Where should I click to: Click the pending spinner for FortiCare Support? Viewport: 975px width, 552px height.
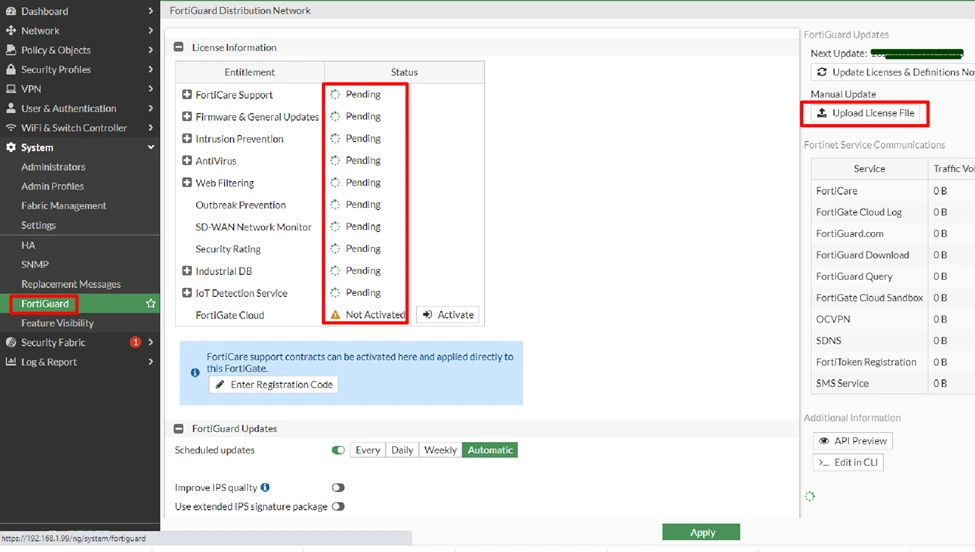335,94
